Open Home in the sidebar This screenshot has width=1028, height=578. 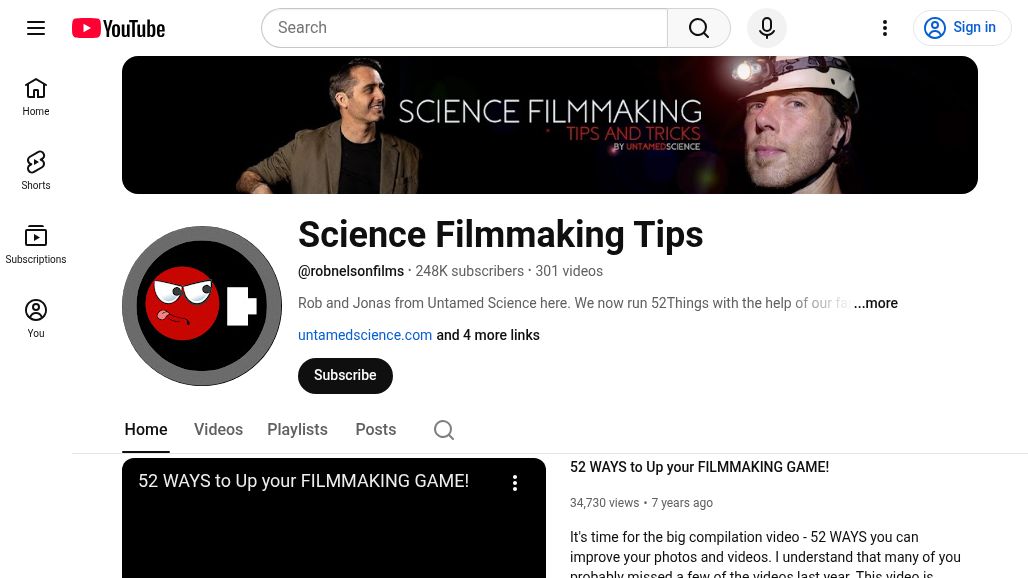tap(36, 97)
